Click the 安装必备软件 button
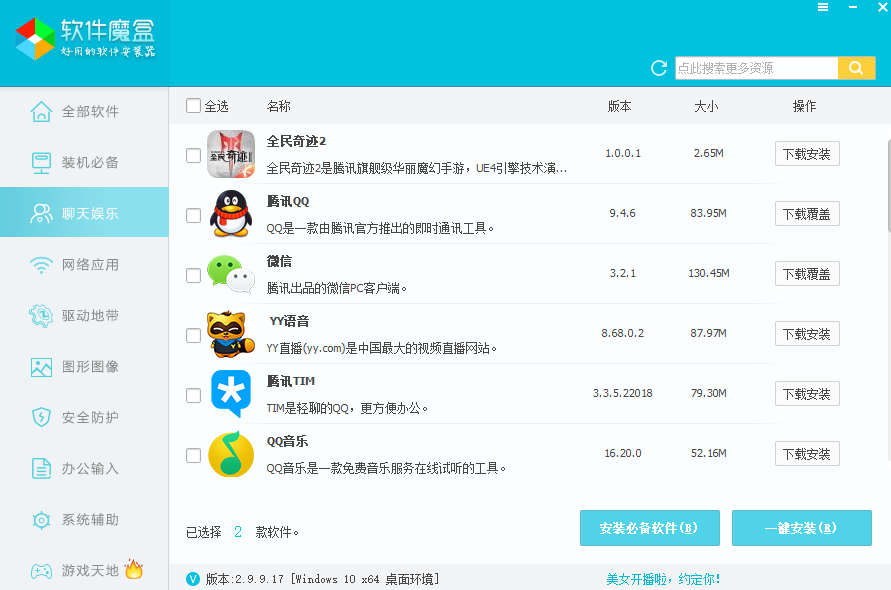The image size is (891, 590). [649, 528]
